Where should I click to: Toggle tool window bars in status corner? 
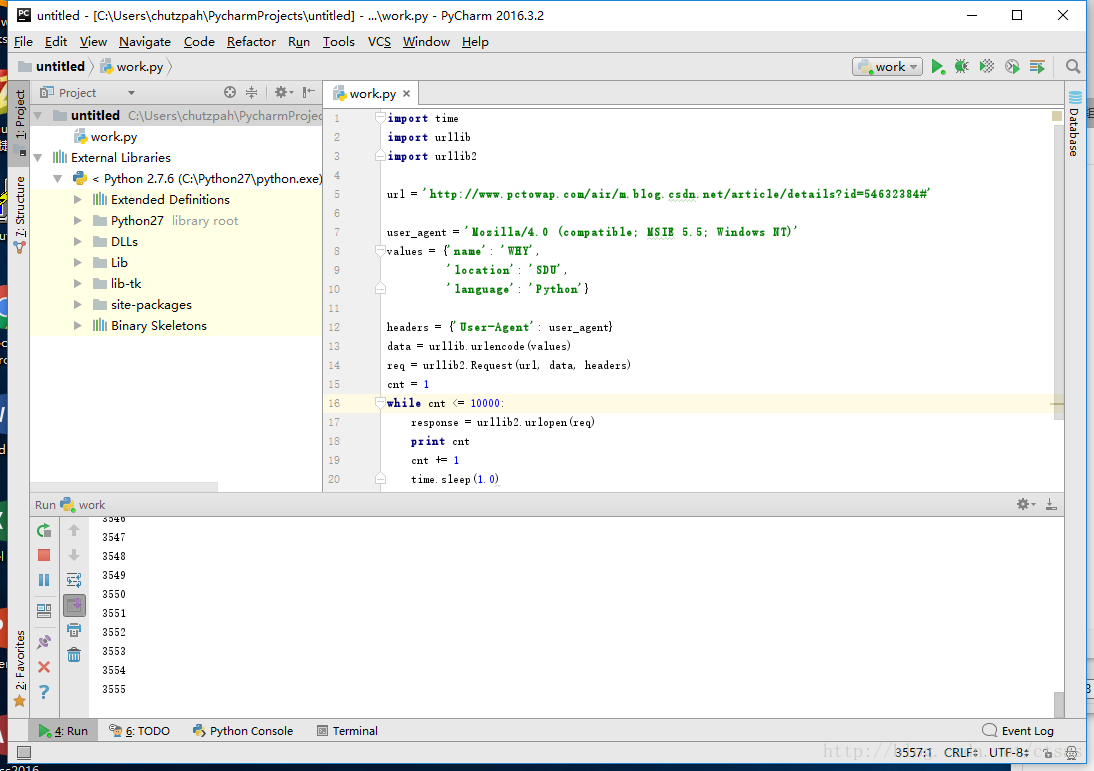(x=24, y=752)
